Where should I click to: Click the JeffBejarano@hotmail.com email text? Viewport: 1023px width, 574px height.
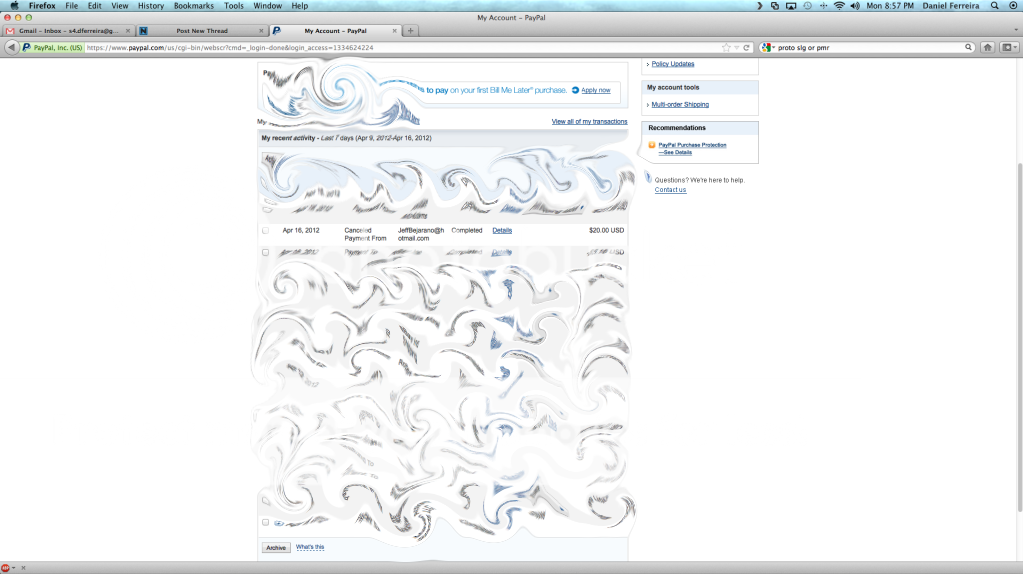(421, 234)
